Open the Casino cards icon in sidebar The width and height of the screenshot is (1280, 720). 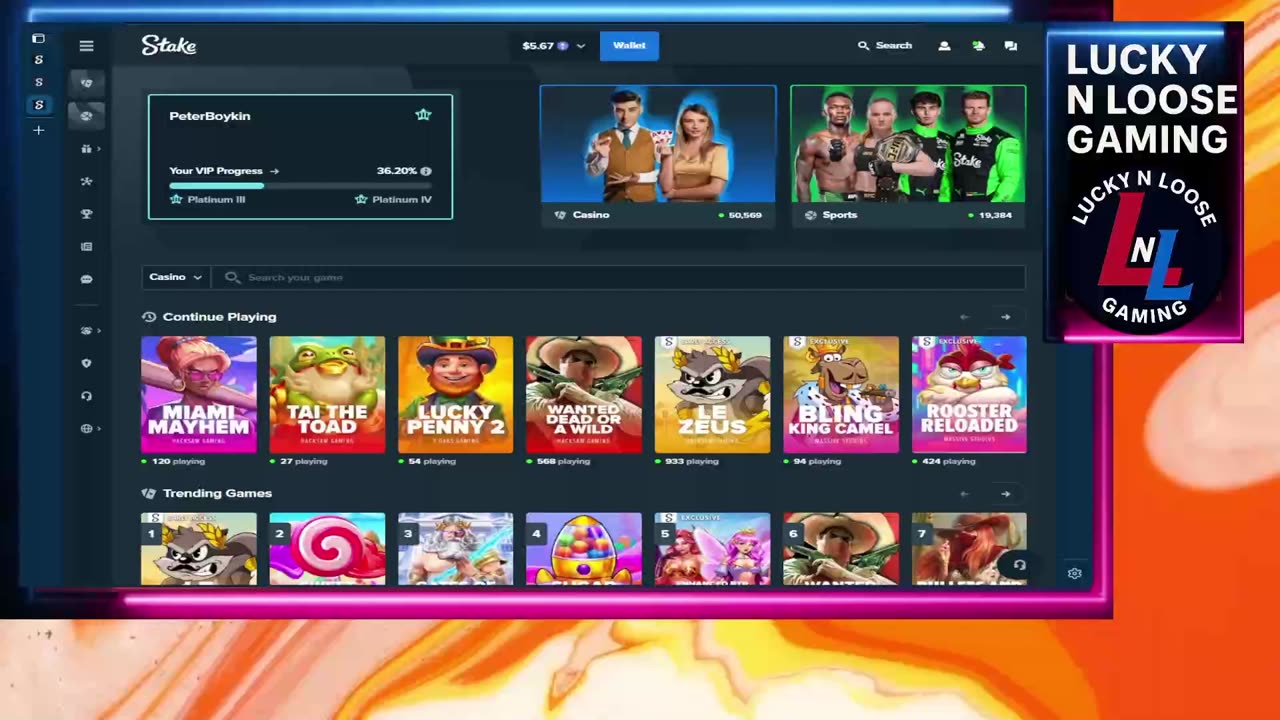86,83
